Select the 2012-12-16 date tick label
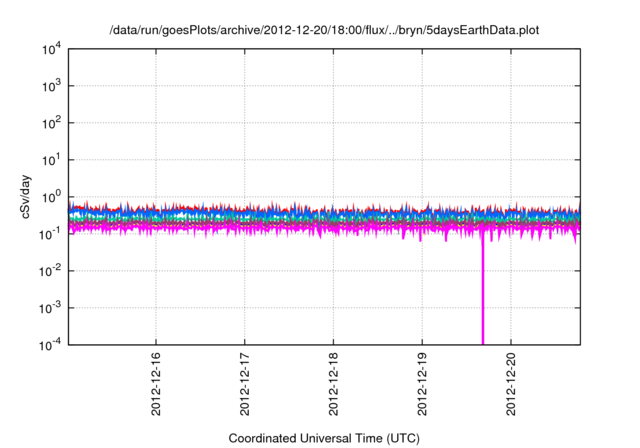 coord(156,384)
